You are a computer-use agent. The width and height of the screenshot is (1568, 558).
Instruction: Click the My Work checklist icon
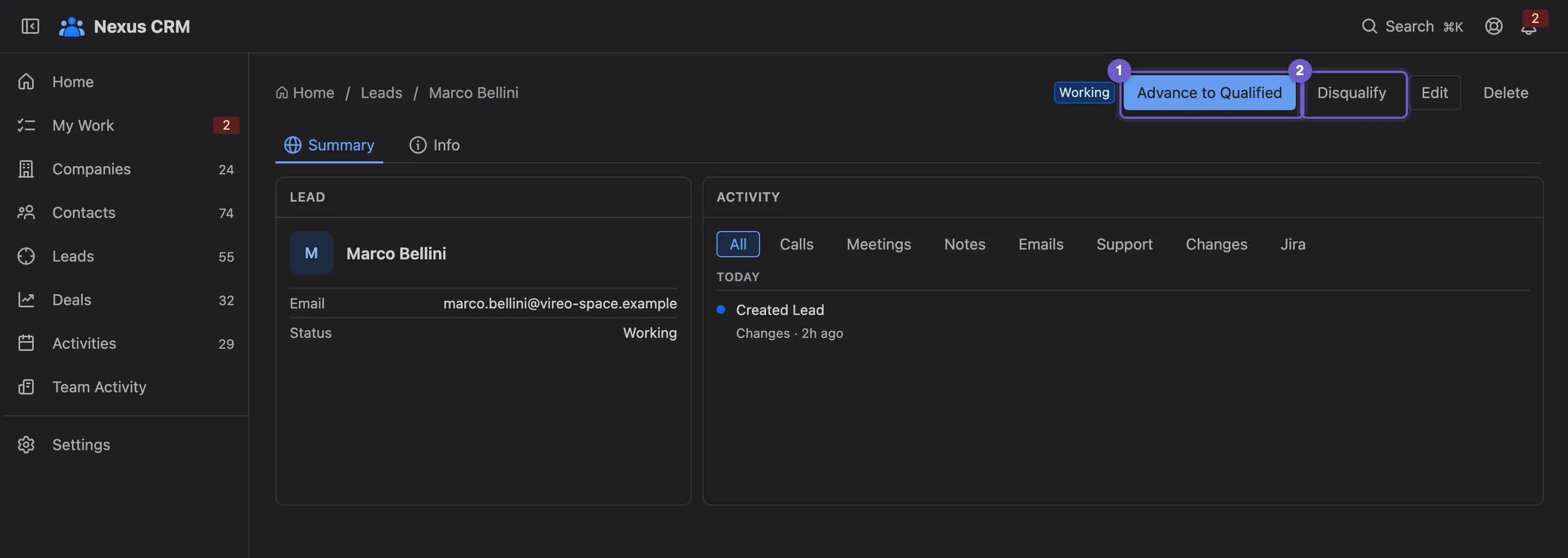tap(26, 125)
